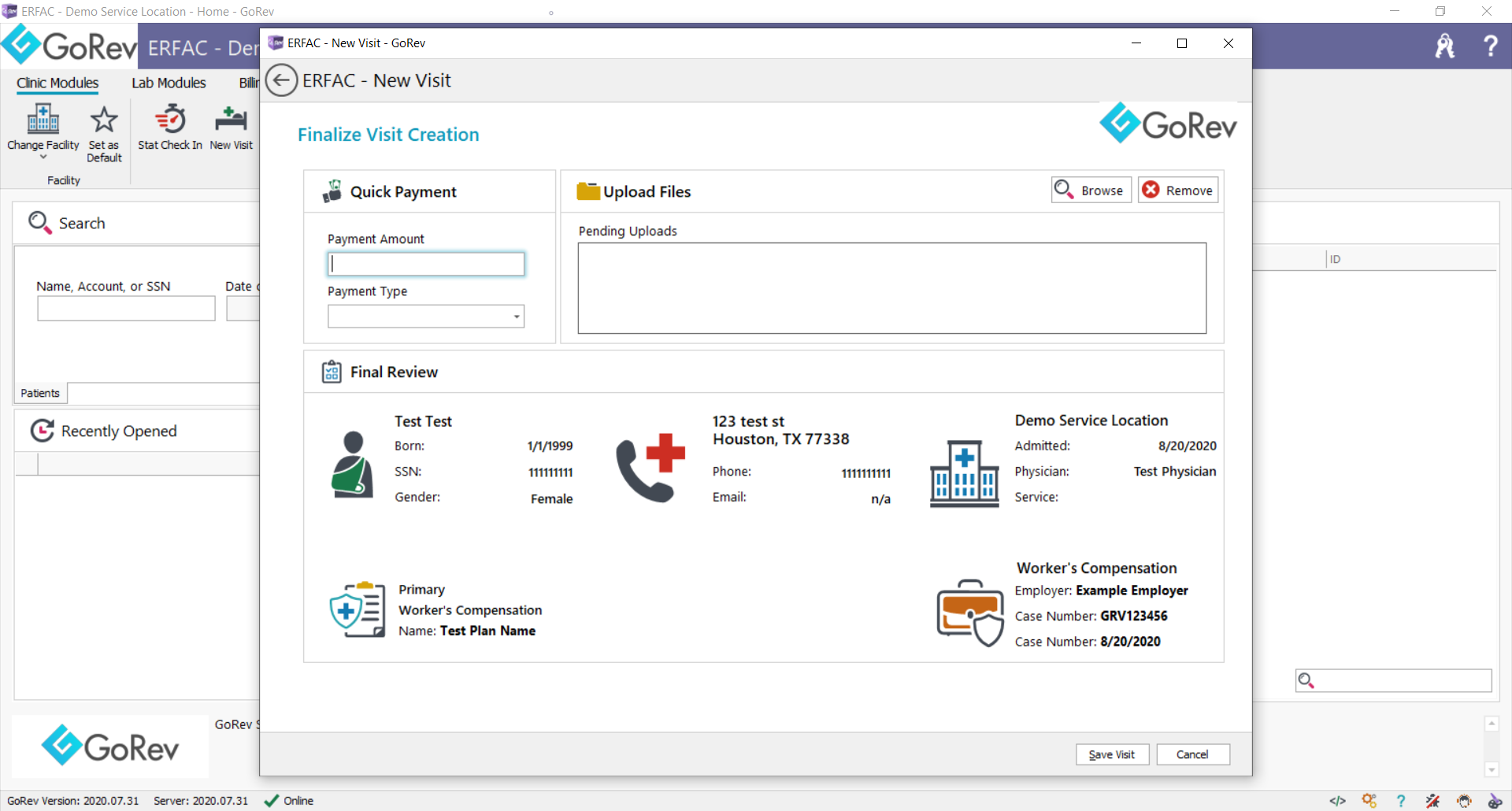The image size is (1512, 811).
Task: Open New Visit from the ribbon
Action: 232,128
